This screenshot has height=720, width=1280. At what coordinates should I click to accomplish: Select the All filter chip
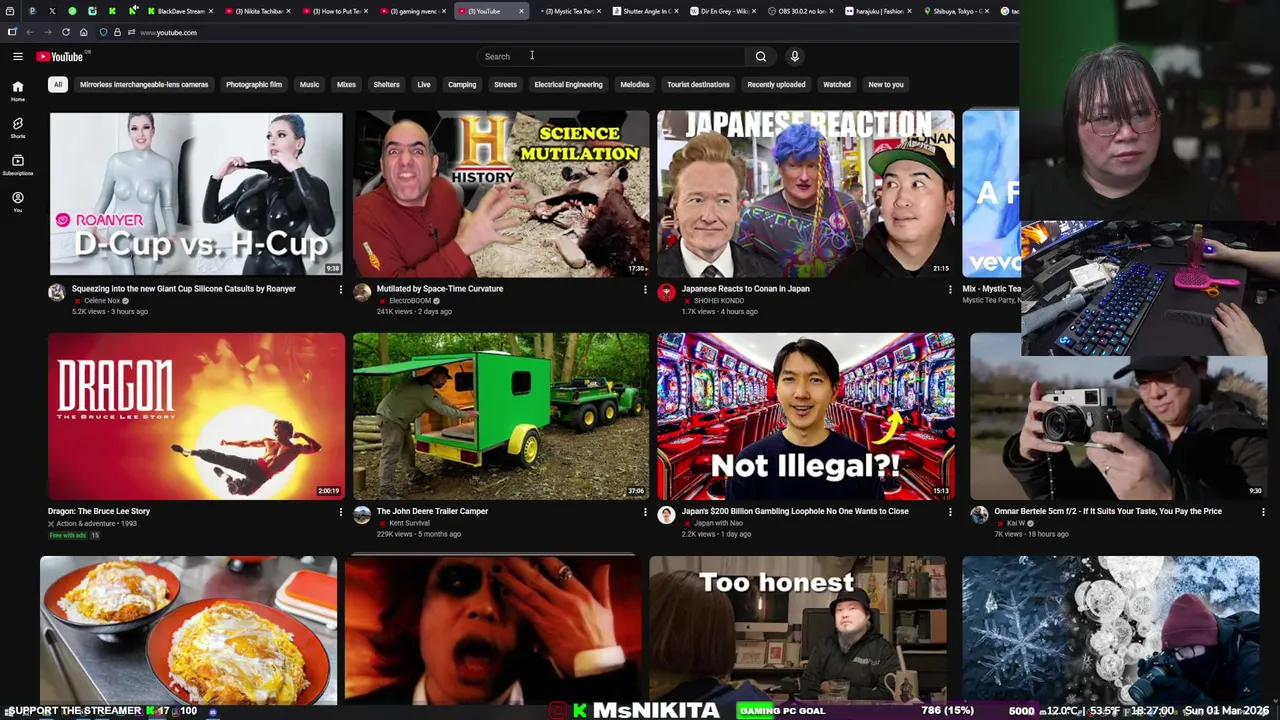pos(58,84)
